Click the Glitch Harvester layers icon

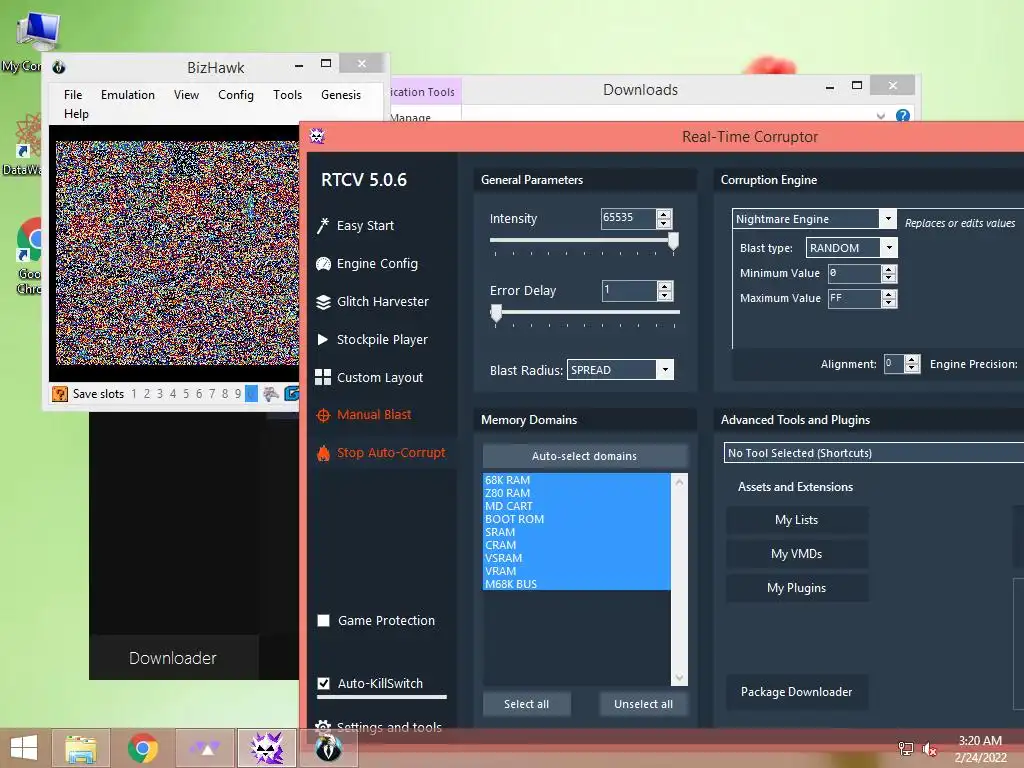point(323,302)
